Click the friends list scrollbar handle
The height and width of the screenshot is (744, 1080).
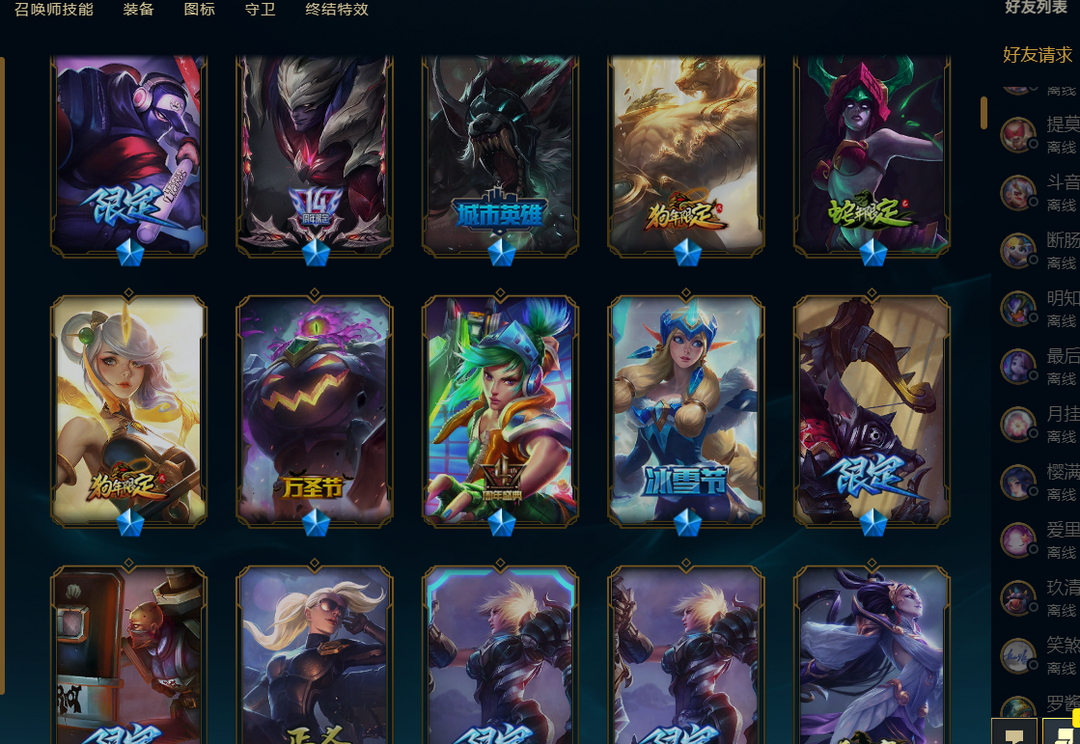point(984,112)
